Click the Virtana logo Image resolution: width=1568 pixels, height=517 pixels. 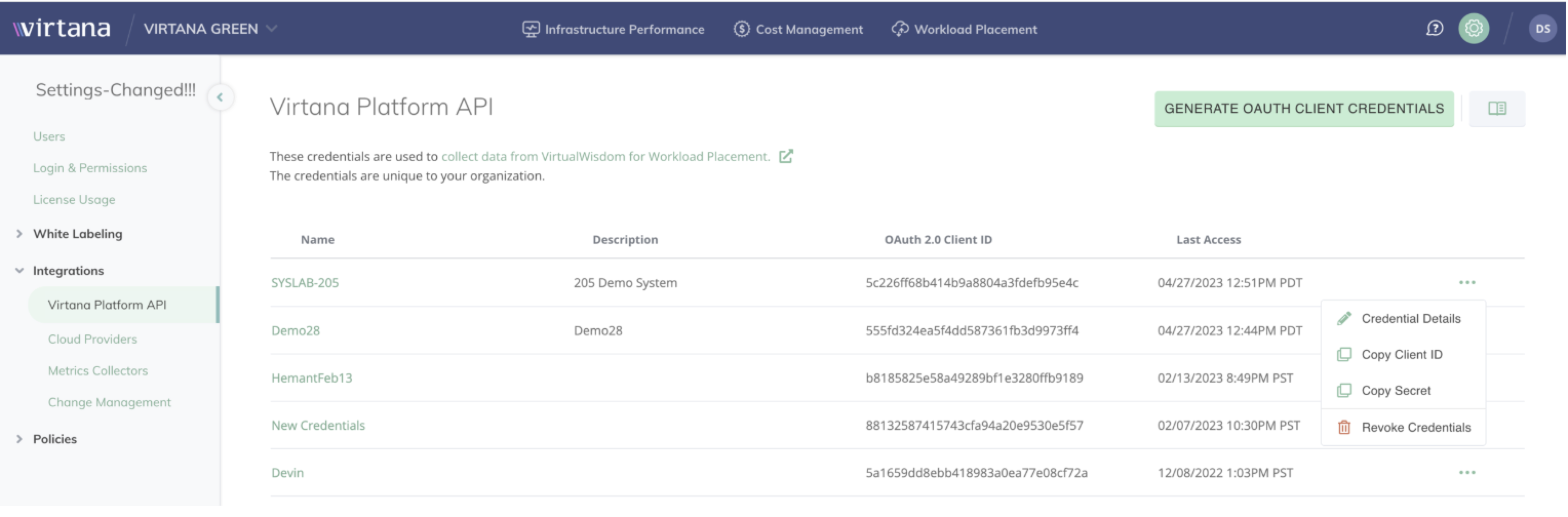(62, 29)
